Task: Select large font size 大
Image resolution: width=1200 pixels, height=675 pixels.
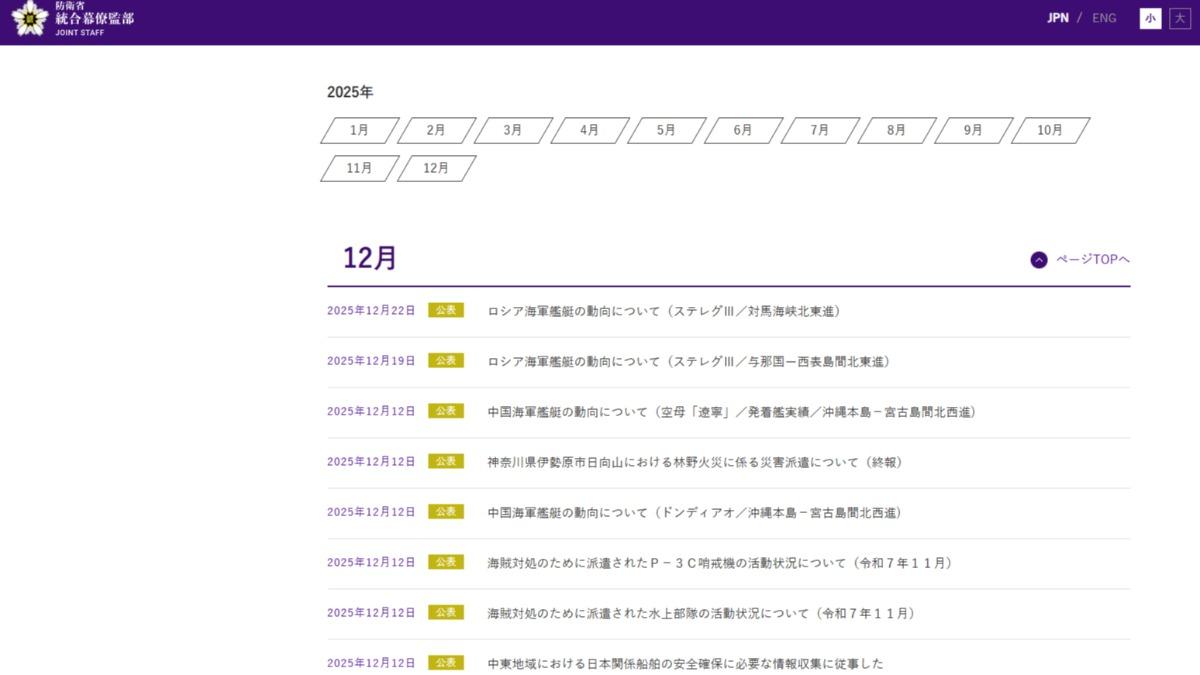Action: pos(1179,18)
